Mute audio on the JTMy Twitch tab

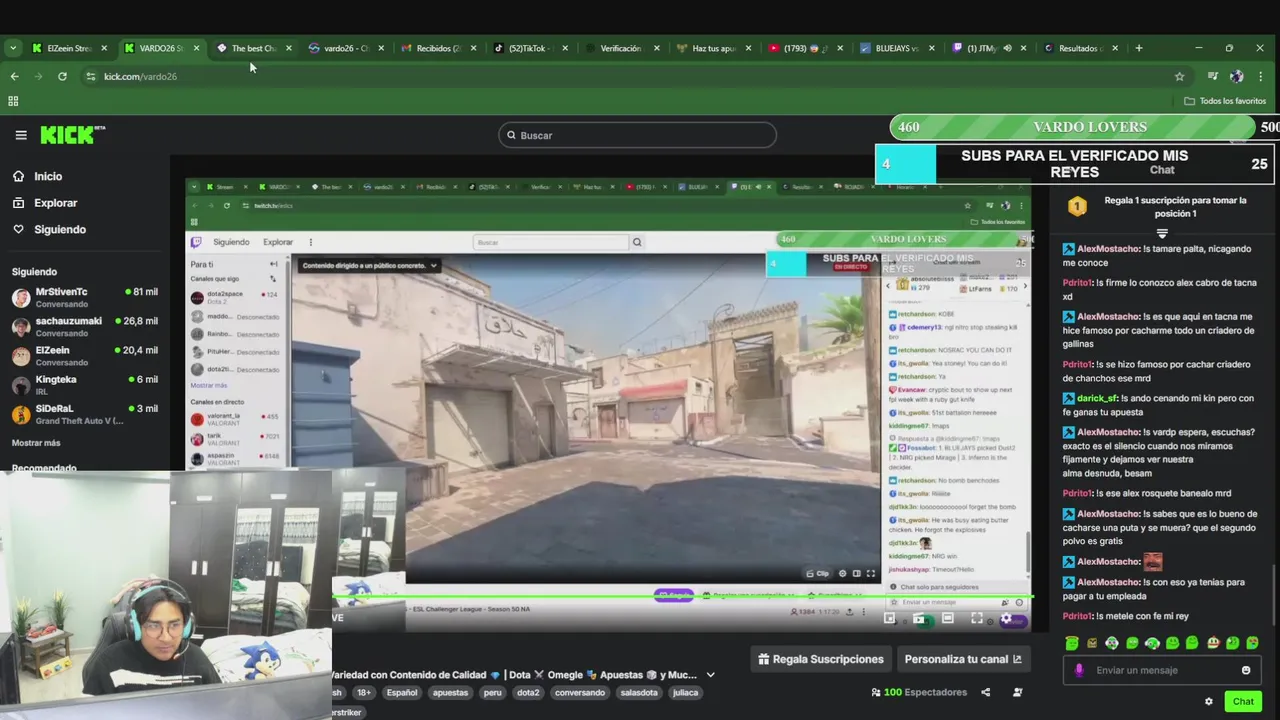(x=1007, y=48)
